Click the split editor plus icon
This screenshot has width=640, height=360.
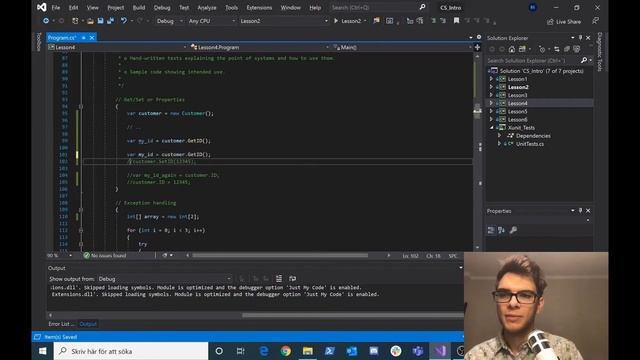477,47
